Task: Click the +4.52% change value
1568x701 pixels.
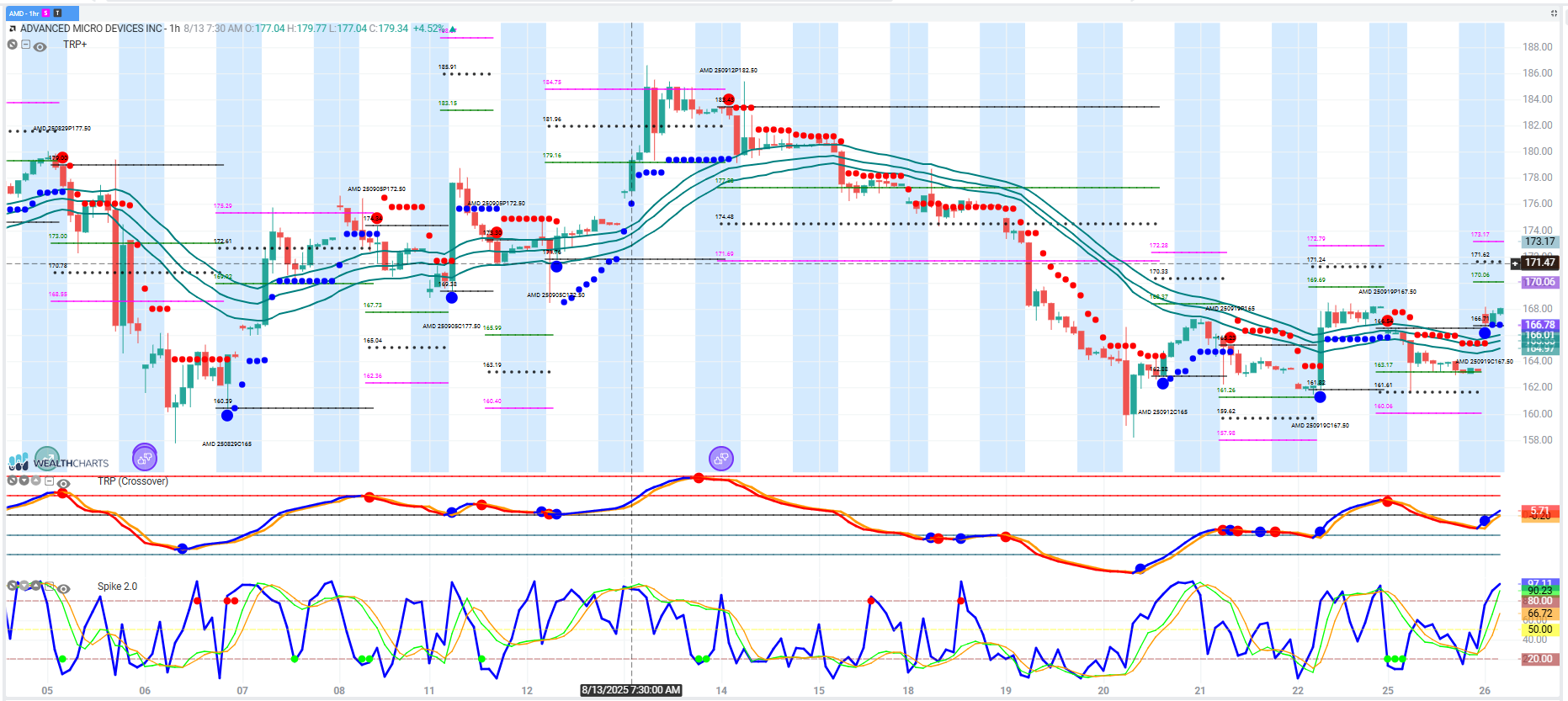Action: [x=428, y=29]
